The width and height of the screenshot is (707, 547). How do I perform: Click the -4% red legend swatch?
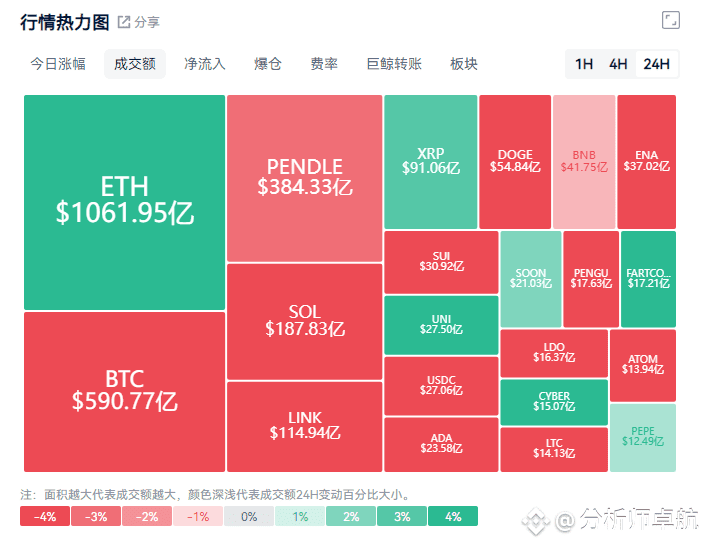pos(45,516)
